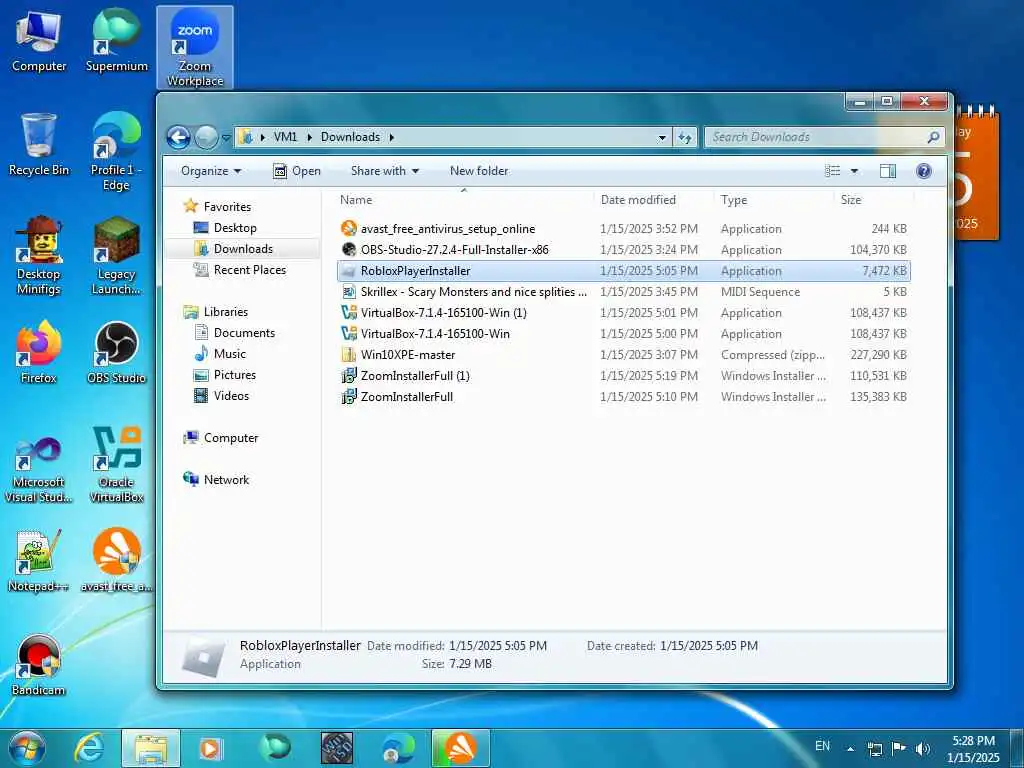The width and height of the screenshot is (1024, 768).
Task: Expand address bar previous locations dropdown
Action: [662, 137]
